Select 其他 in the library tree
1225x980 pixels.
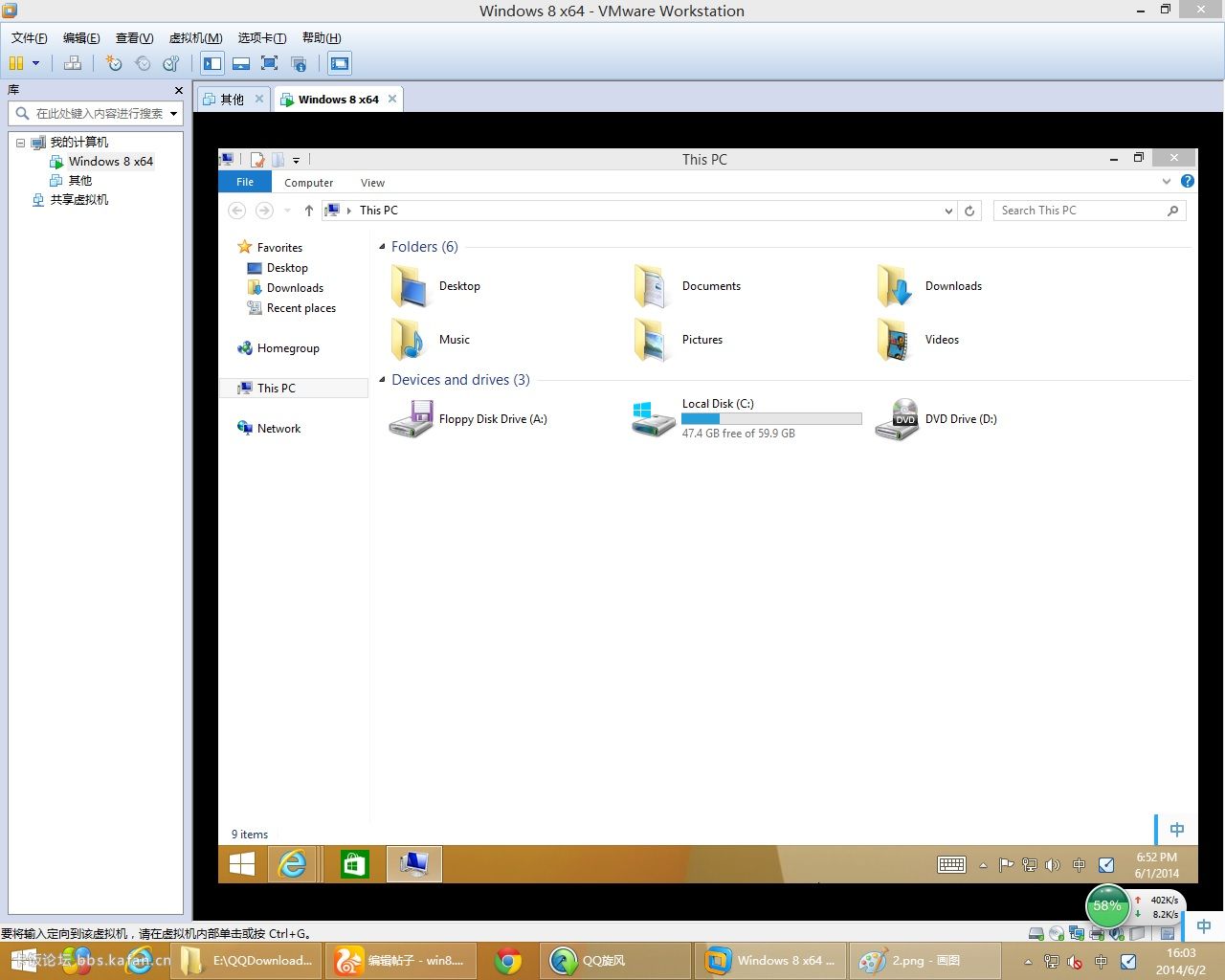79,181
